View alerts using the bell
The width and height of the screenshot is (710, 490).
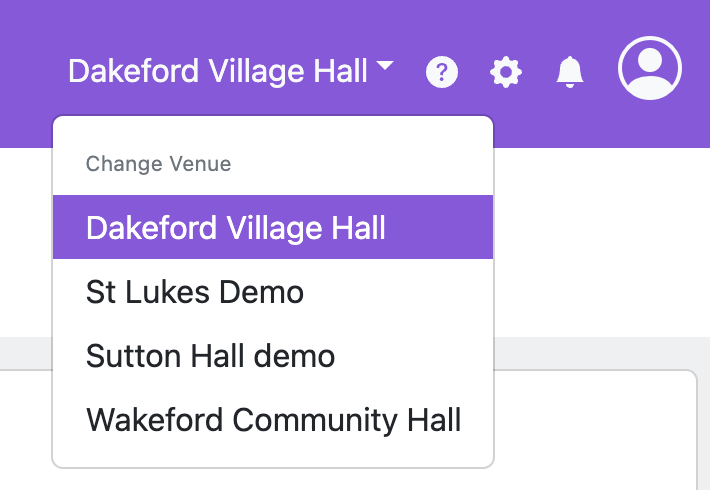tap(570, 72)
